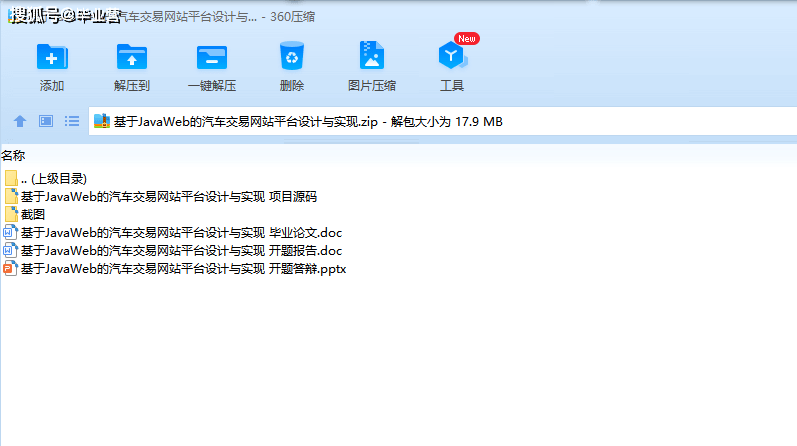
Task: Go up one level with the arrow icon
Action: [x=19, y=121]
